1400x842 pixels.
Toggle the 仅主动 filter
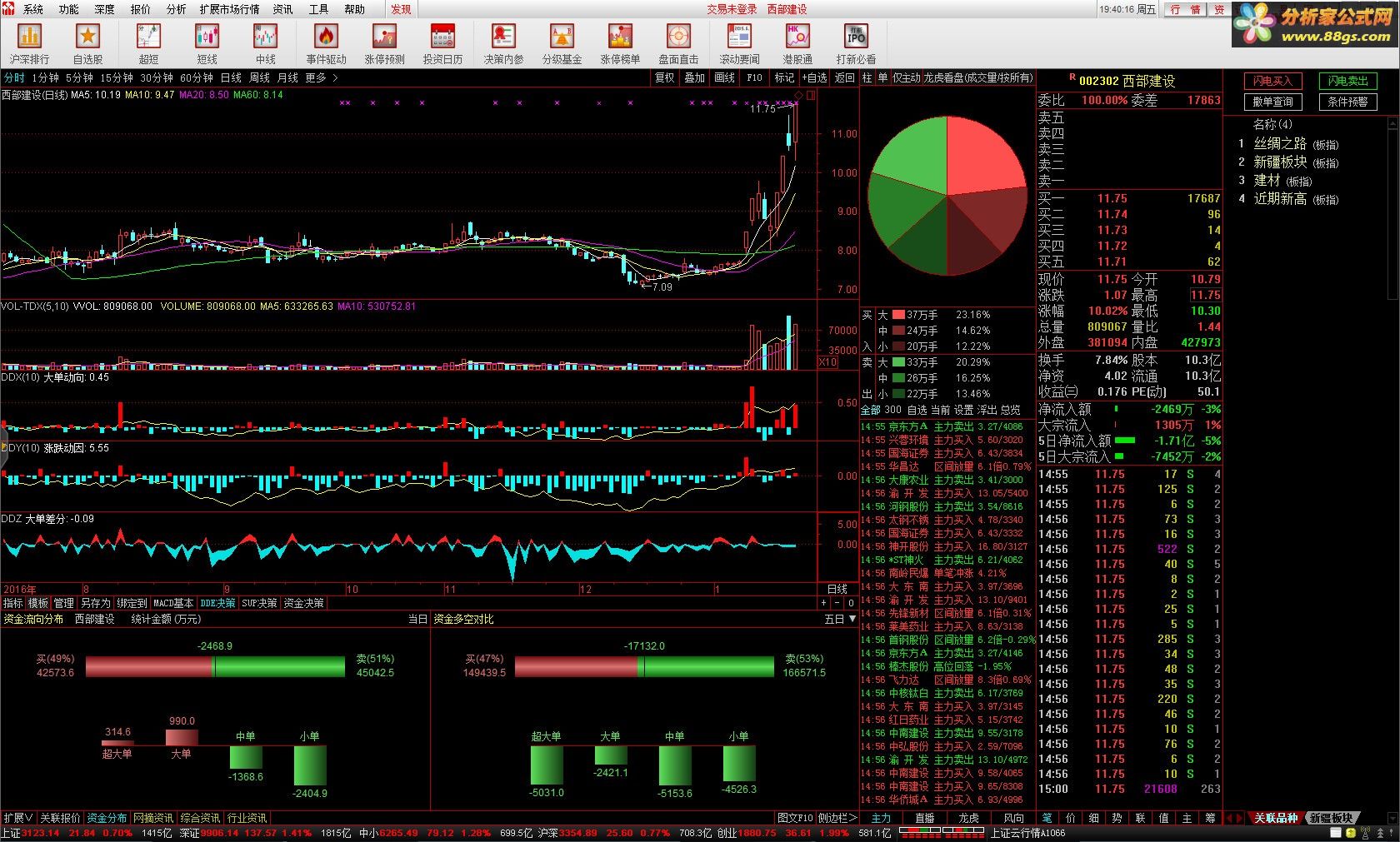[x=907, y=77]
